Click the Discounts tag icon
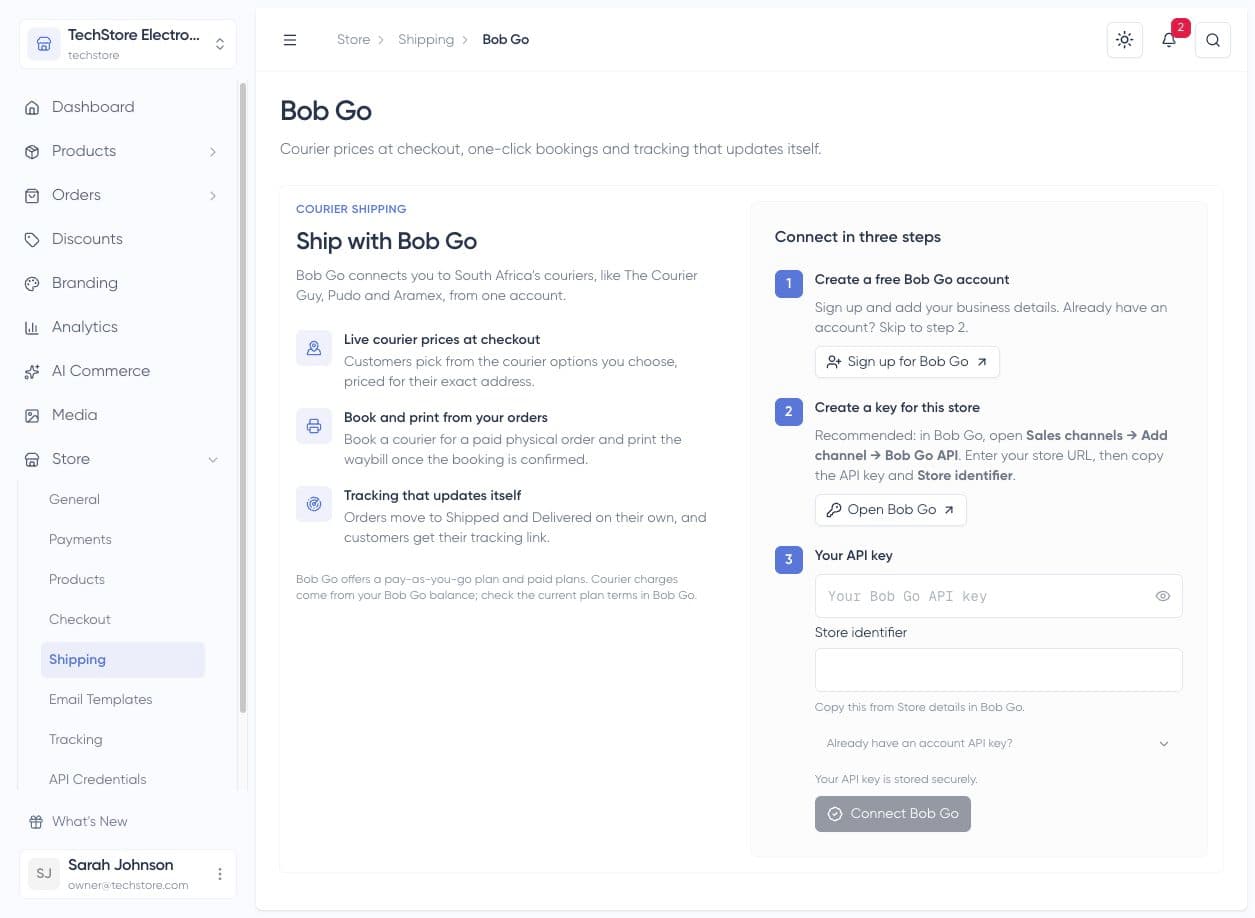Viewport: 1255px width, 918px height. pyautogui.click(x=32, y=239)
